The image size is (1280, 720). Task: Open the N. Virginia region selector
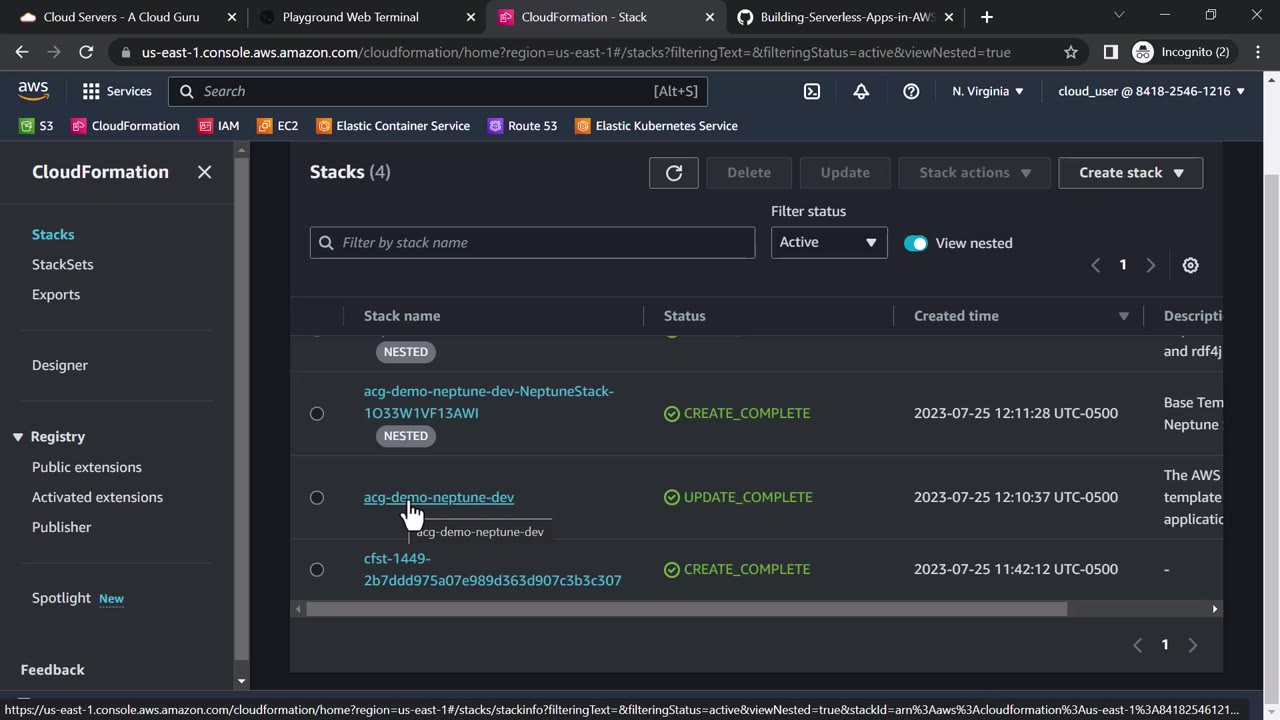[988, 91]
